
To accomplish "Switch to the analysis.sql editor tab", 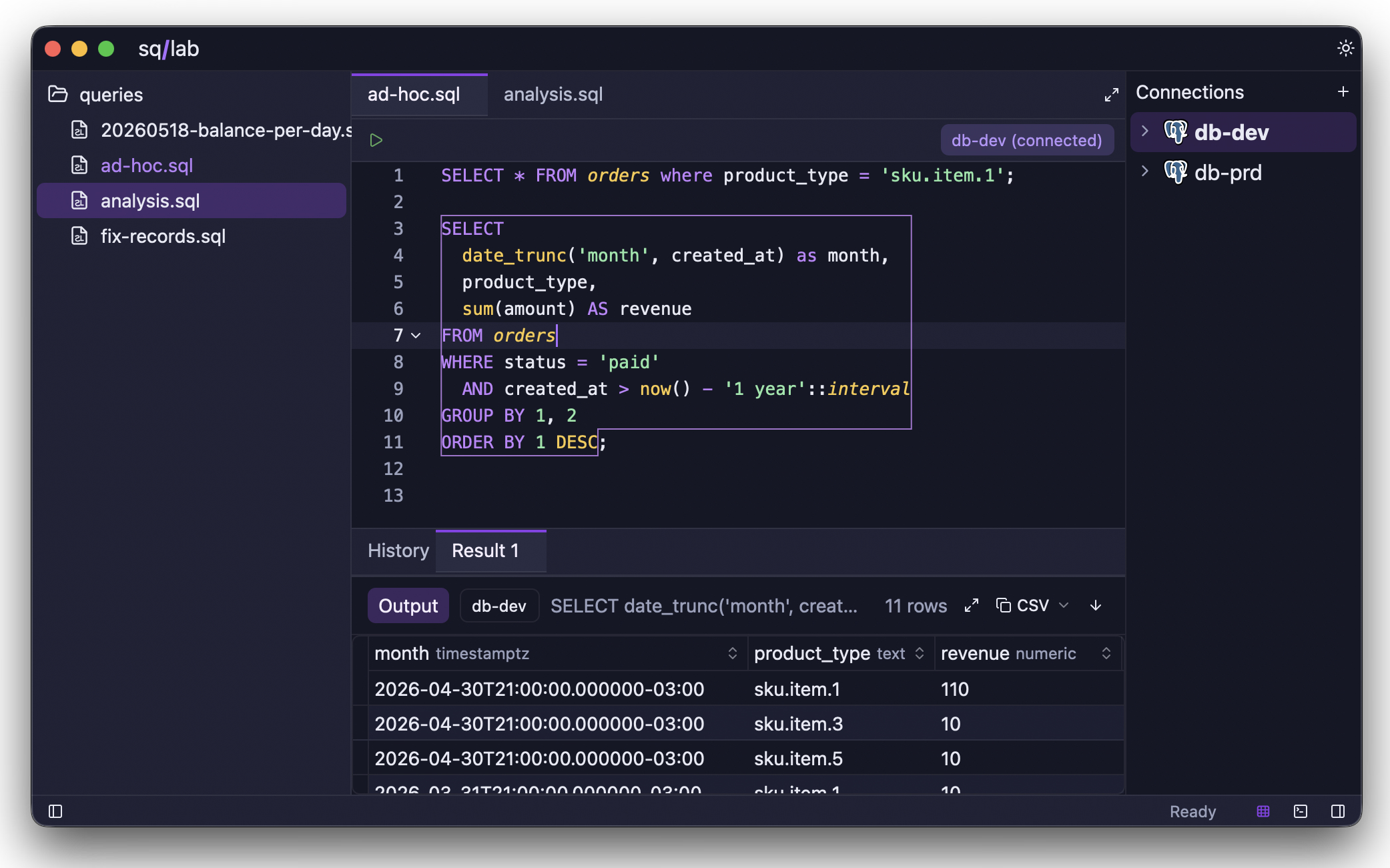I will (553, 94).
